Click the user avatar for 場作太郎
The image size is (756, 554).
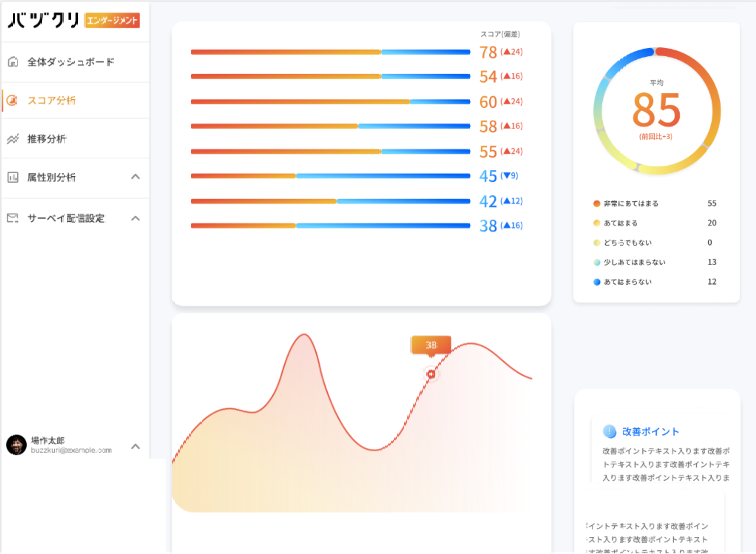pyautogui.click(x=16, y=445)
